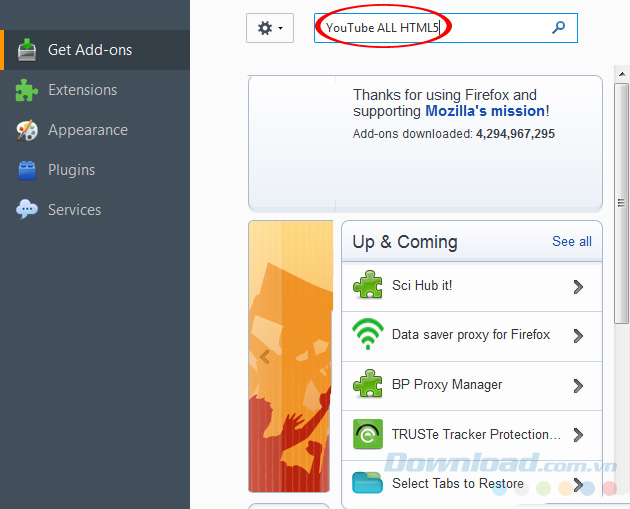Go to the Services panel
This screenshot has width=630, height=509.
tap(74, 210)
